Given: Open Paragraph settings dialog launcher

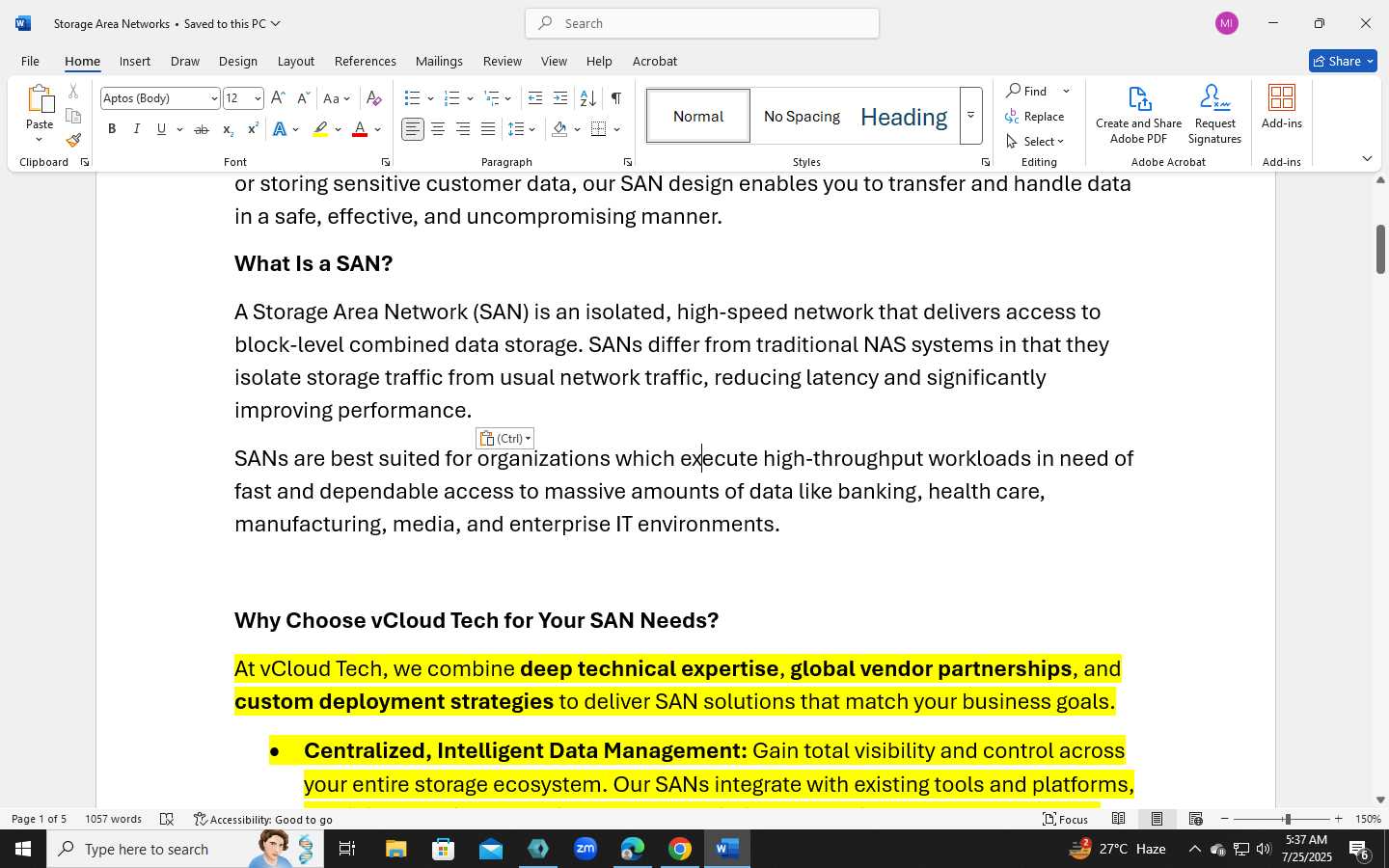Looking at the screenshot, I should tap(628, 162).
